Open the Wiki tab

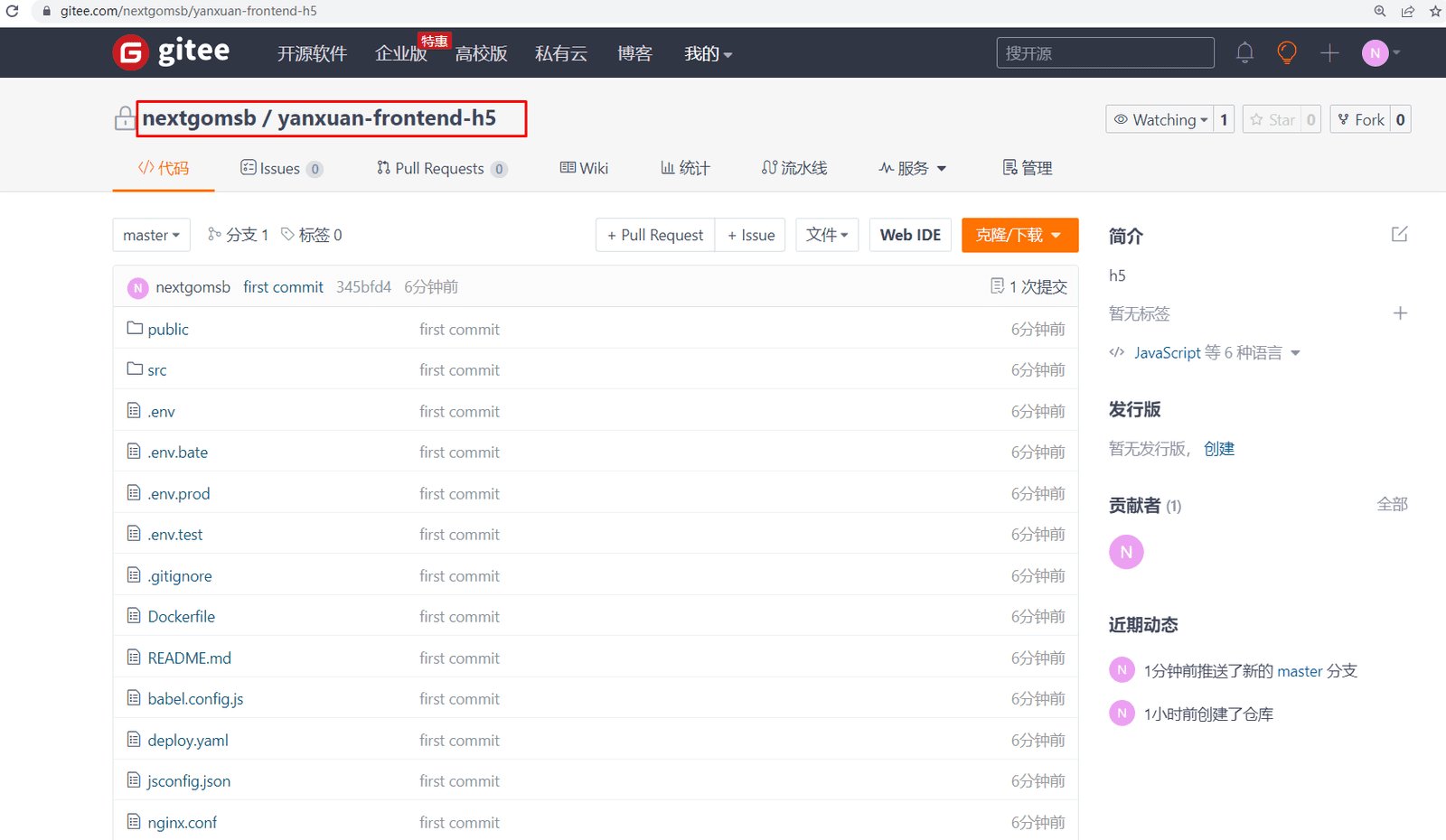click(x=584, y=168)
